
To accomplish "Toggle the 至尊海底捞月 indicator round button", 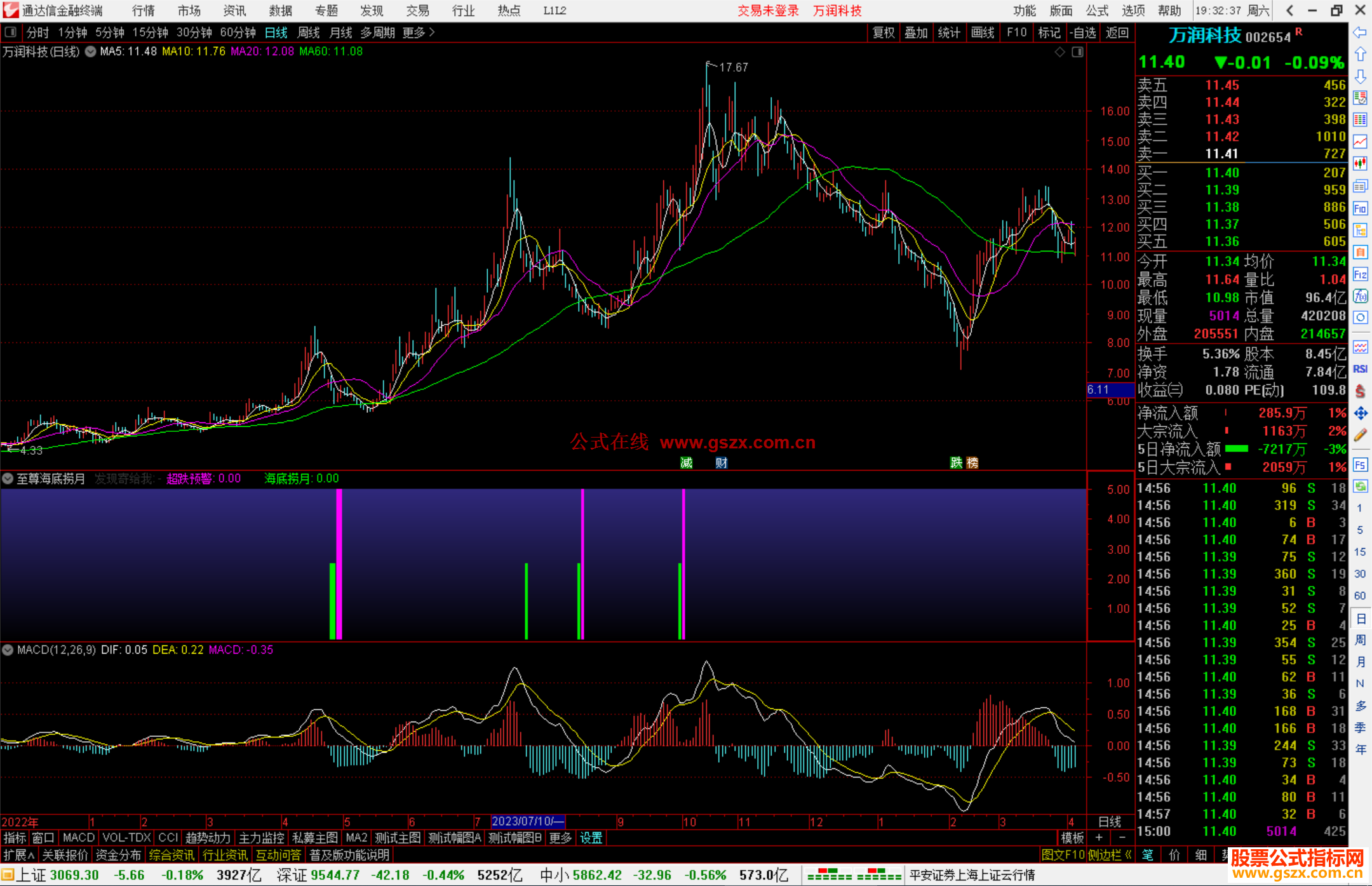I will (x=8, y=478).
